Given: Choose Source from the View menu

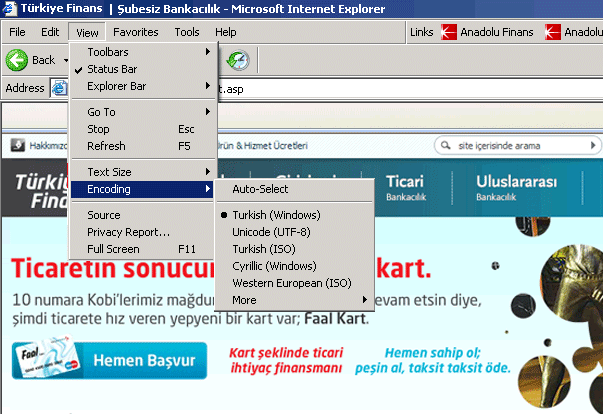Looking at the screenshot, I should tap(142, 215).
